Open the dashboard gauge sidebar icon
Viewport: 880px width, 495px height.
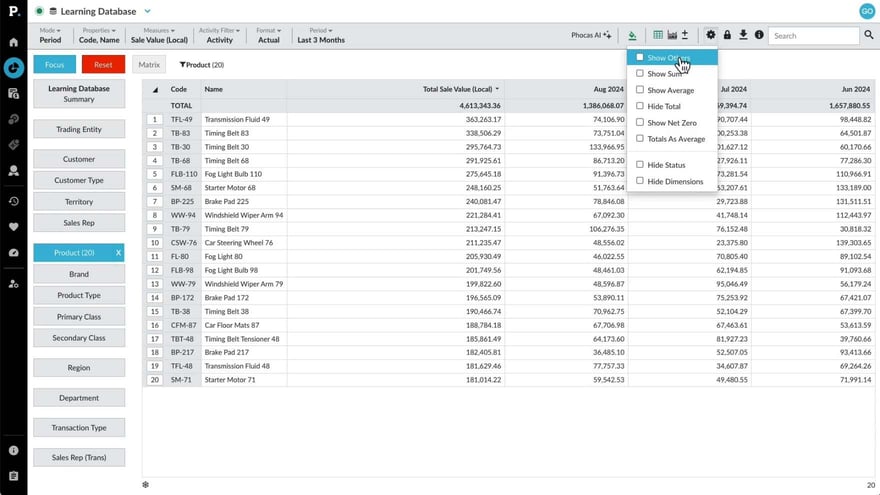coord(13,253)
